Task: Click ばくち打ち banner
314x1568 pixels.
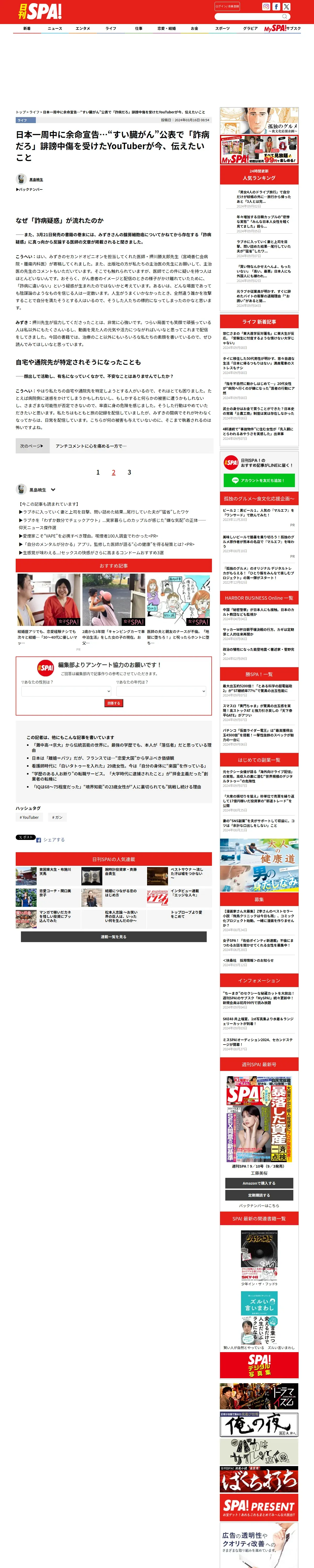Action: (259, 1479)
